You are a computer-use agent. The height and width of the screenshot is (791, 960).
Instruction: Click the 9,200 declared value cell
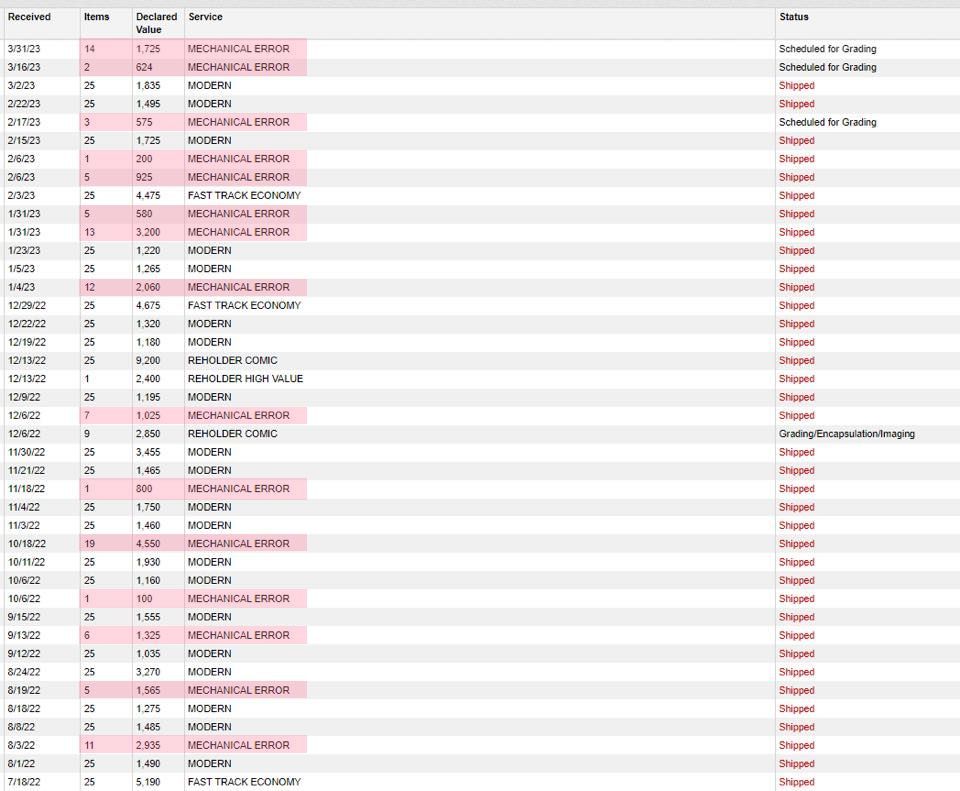(150, 361)
